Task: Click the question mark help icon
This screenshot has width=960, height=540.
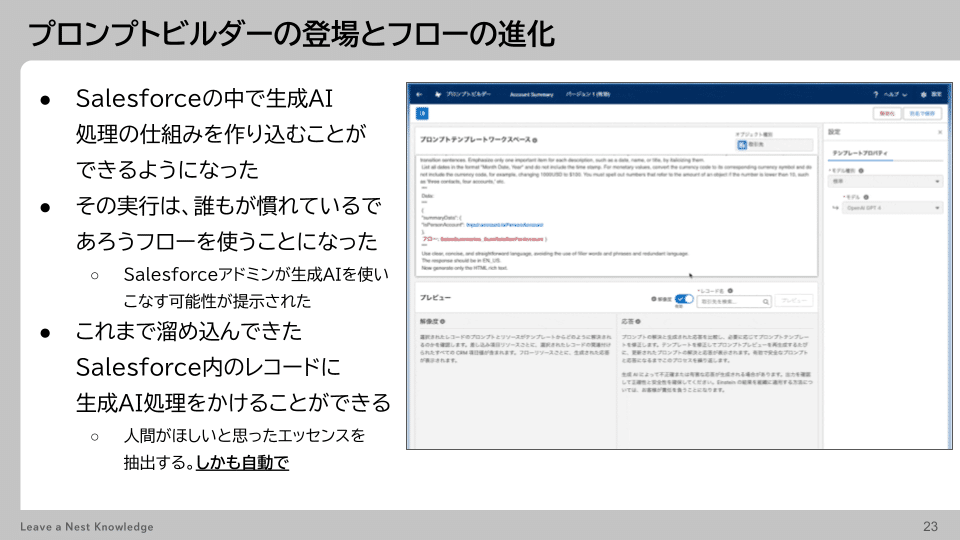Action: tap(876, 94)
